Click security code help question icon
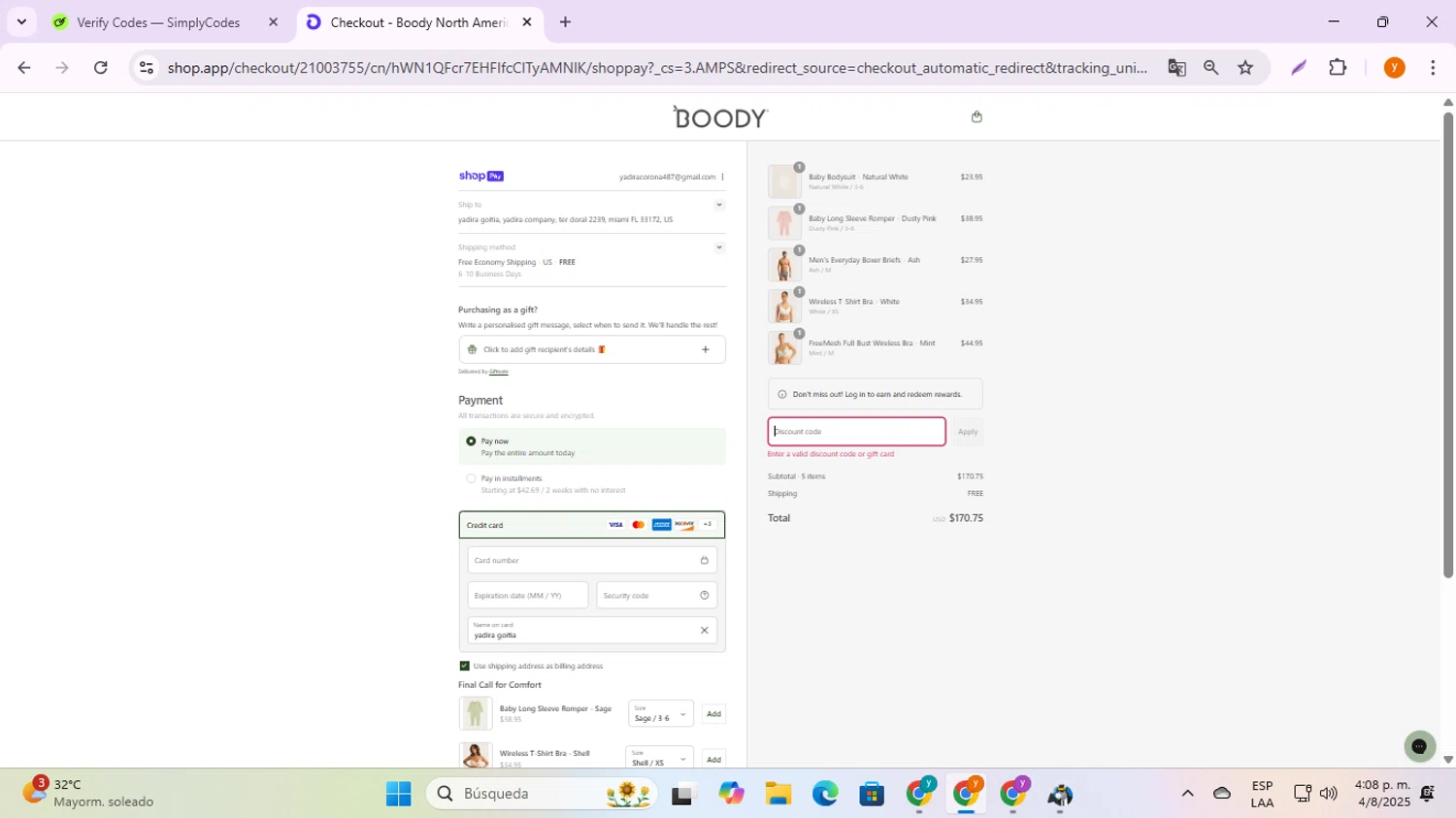 click(704, 595)
